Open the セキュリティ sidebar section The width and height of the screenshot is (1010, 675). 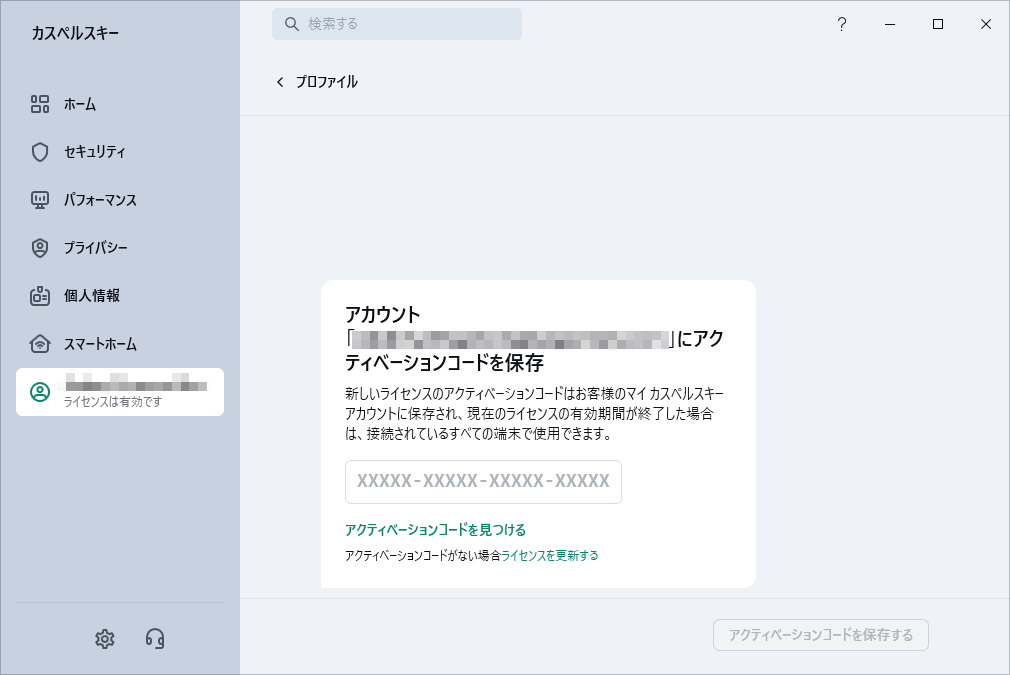click(x=78, y=152)
